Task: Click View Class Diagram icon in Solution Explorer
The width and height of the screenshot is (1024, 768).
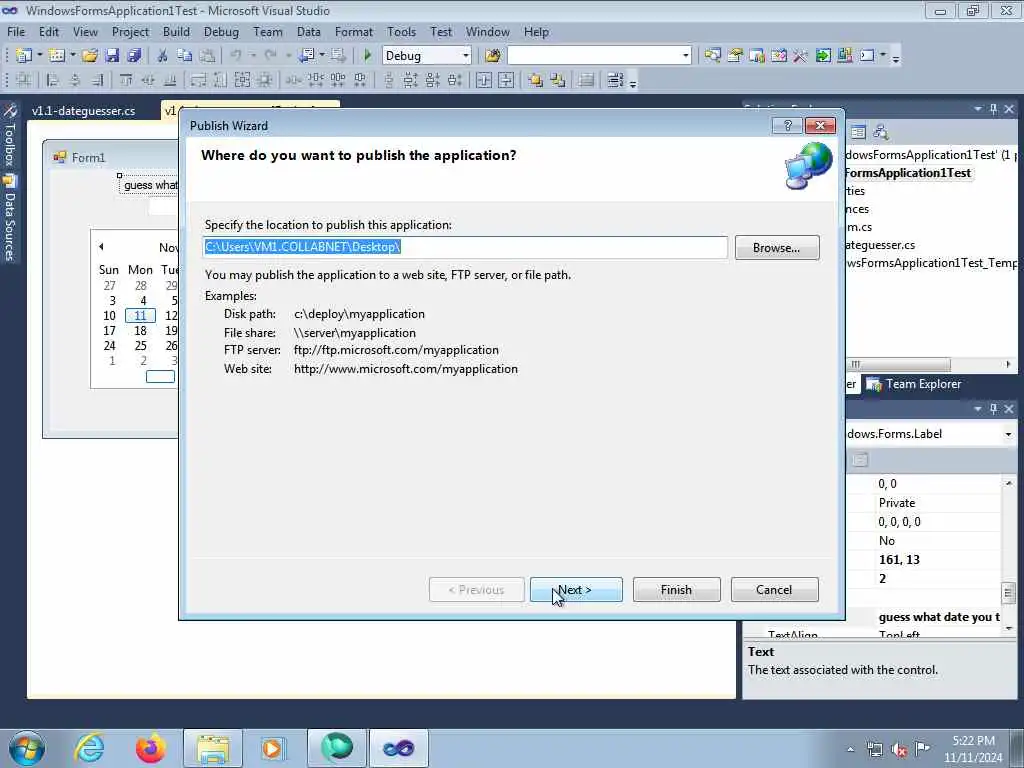Action: (880, 132)
